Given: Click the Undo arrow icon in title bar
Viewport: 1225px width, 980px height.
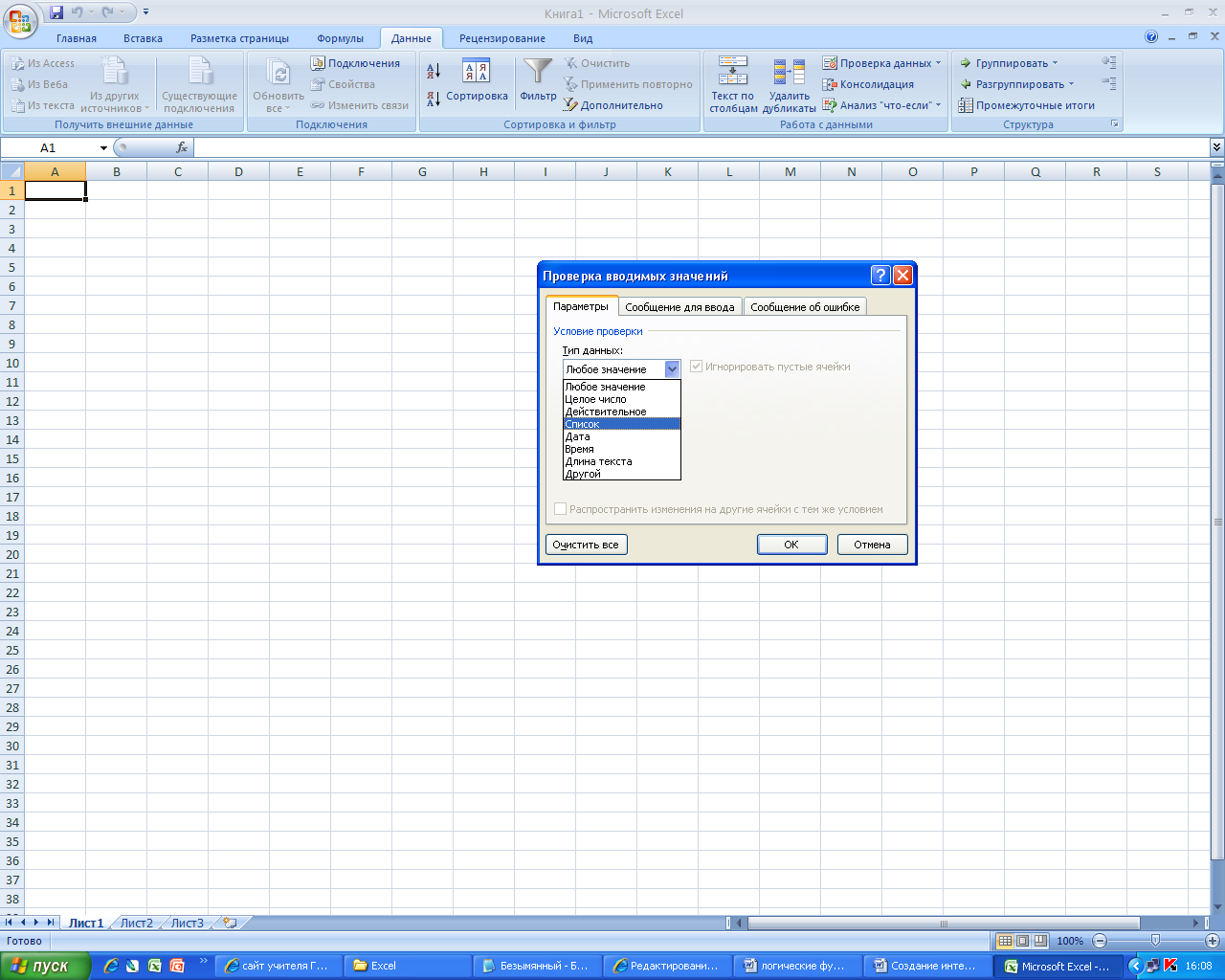Looking at the screenshot, I should pos(77,12).
